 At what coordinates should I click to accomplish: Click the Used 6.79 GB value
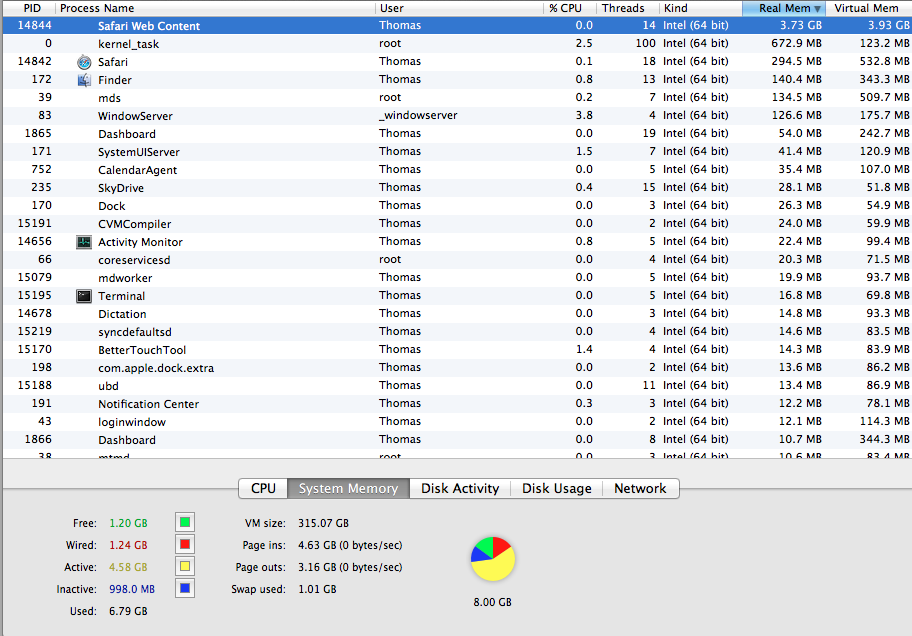pyautogui.click(x=129, y=612)
